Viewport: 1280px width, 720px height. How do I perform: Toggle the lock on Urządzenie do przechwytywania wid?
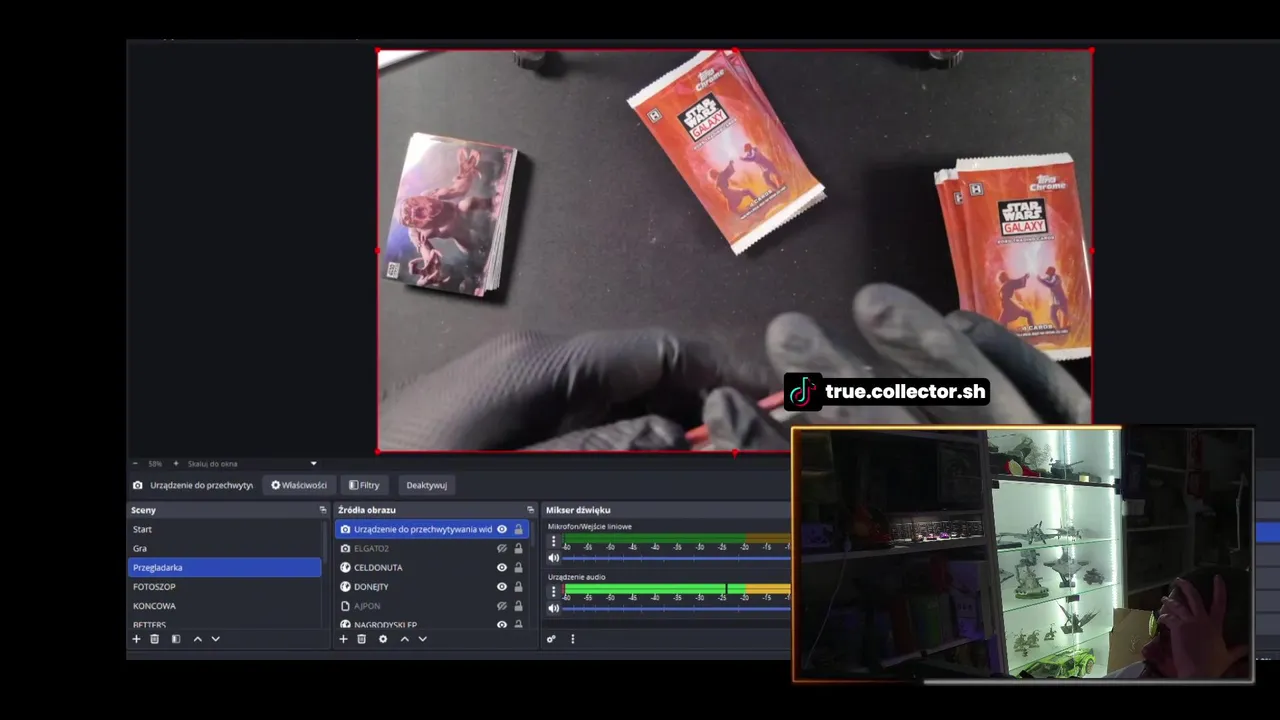pyautogui.click(x=518, y=529)
